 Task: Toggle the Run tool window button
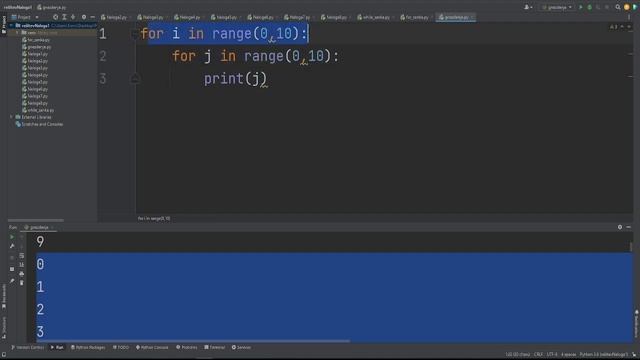(x=57, y=347)
